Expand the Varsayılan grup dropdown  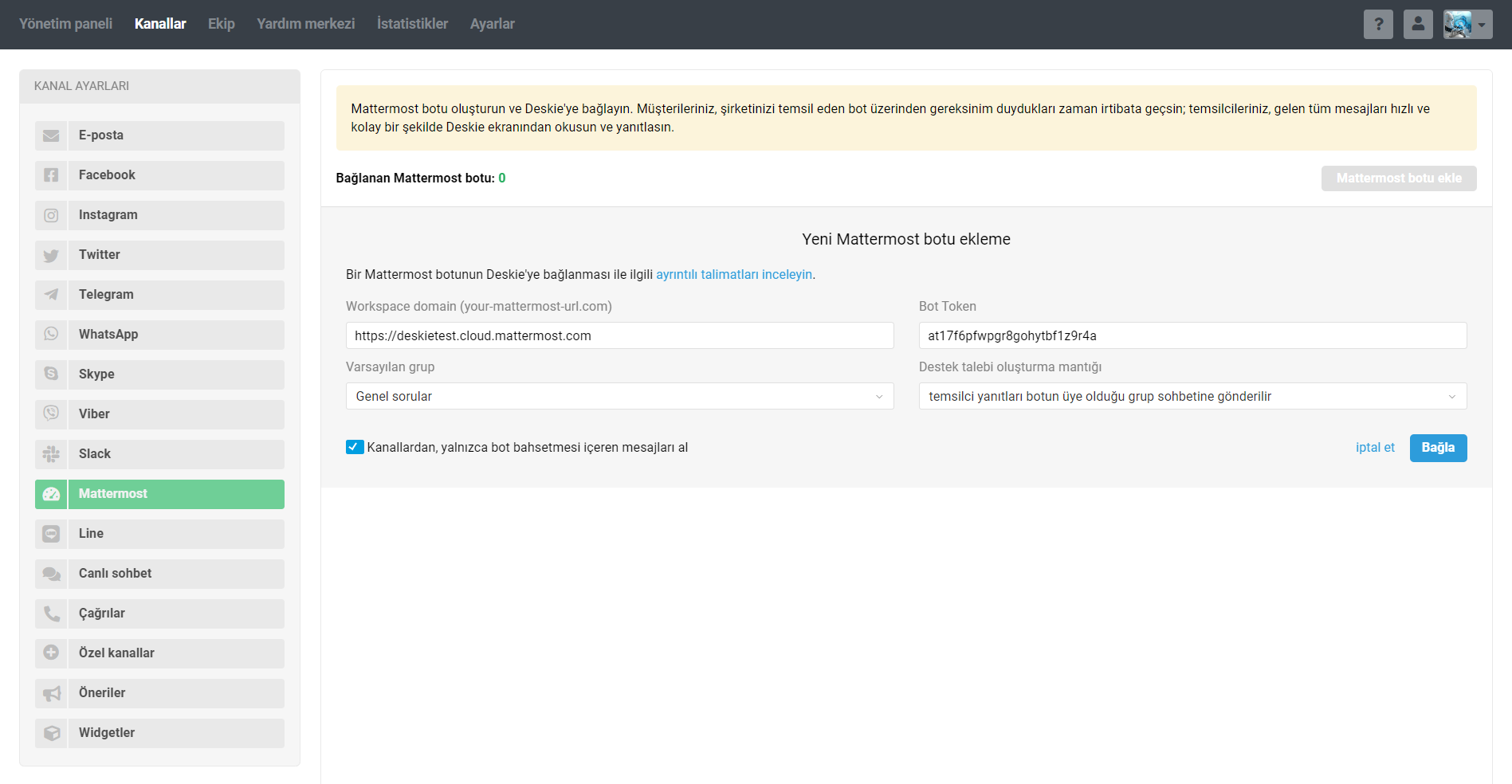pyautogui.click(x=619, y=396)
